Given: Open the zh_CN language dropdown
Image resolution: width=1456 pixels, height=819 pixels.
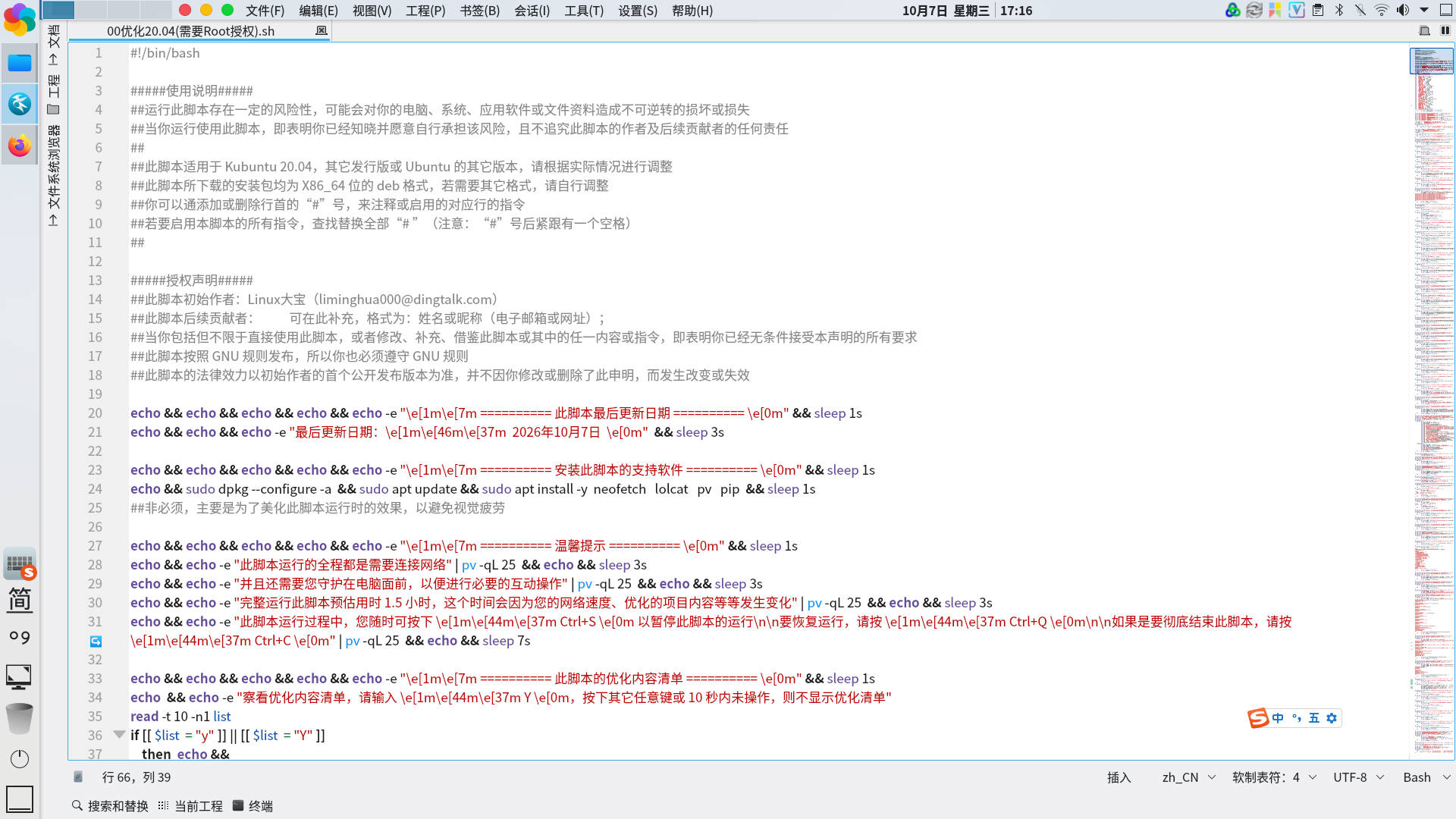Looking at the screenshot, I should tap(1188, 777).
